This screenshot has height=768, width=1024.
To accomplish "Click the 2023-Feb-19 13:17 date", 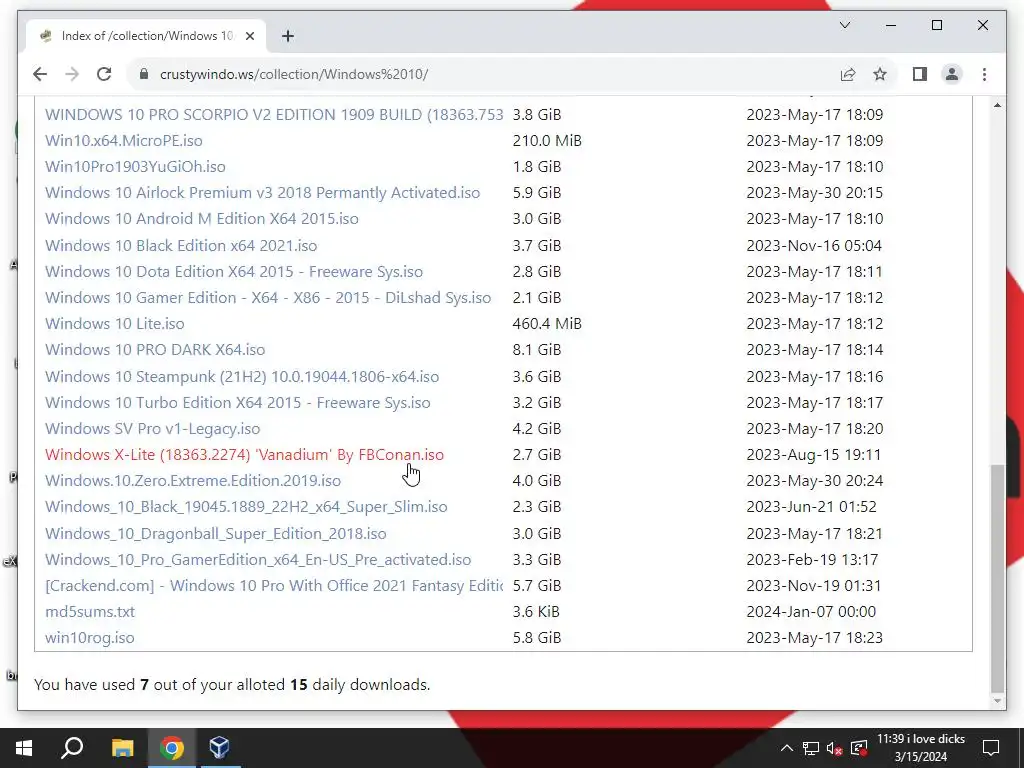I will 812,560.
